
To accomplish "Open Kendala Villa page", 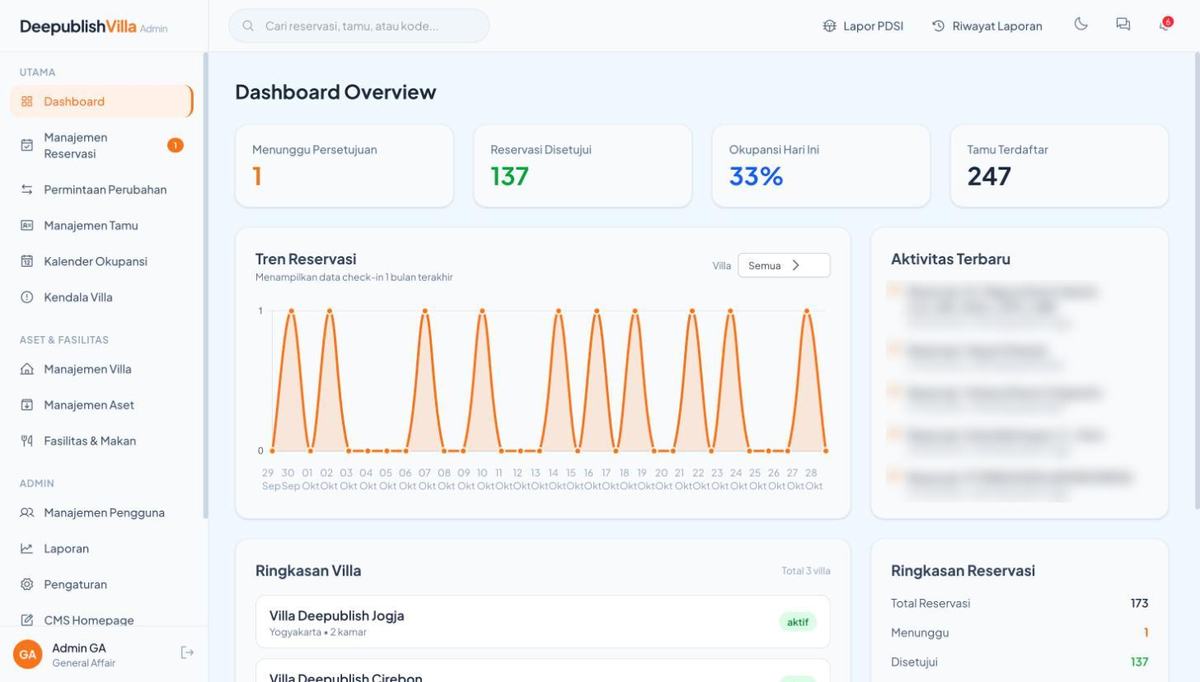I will [x=101, y=297].
